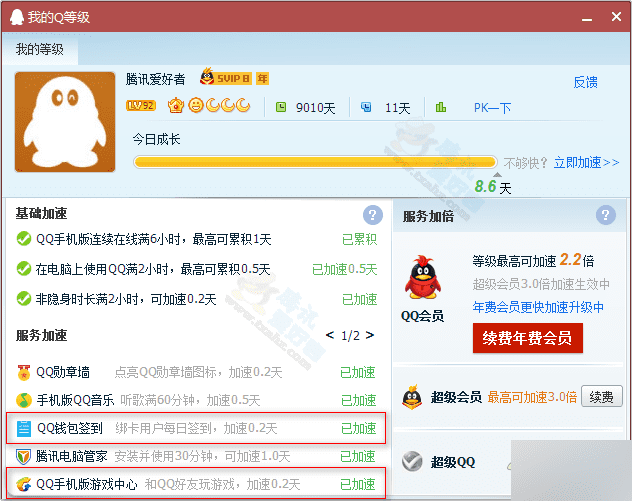Click the 超级会员 penguin icon
The width and height of the screenshot is (632, 501).
coord(412,397)
